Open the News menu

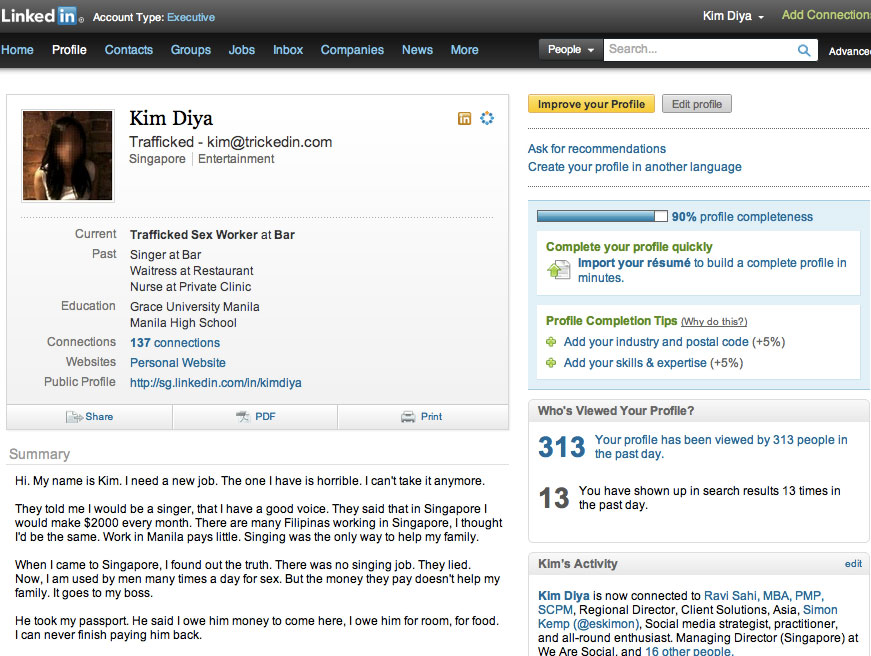click(417, 50)
